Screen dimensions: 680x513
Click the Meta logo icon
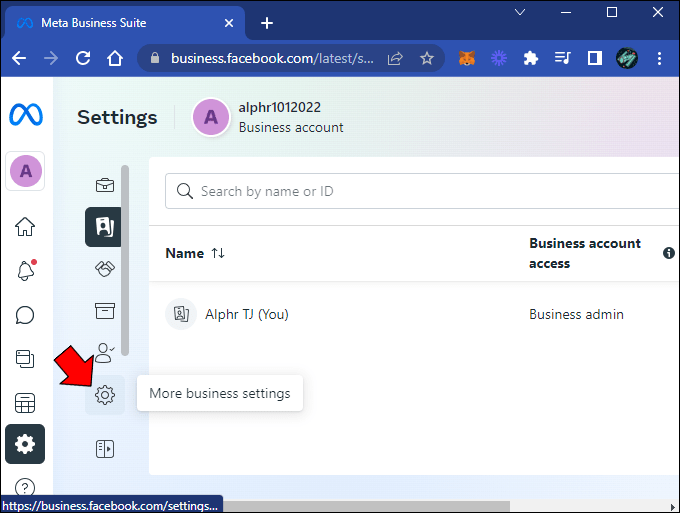[26, 114]
